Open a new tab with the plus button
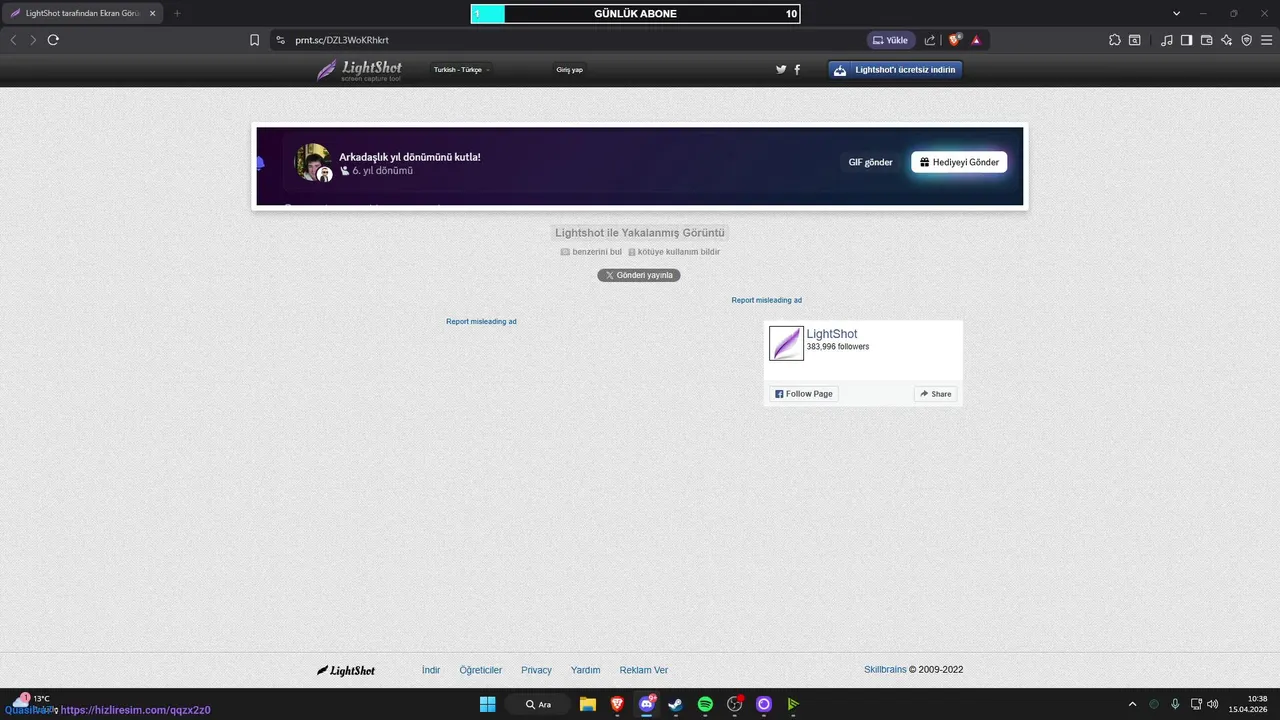This screenshot has height=720, width=1280. [x=177, y=13]
